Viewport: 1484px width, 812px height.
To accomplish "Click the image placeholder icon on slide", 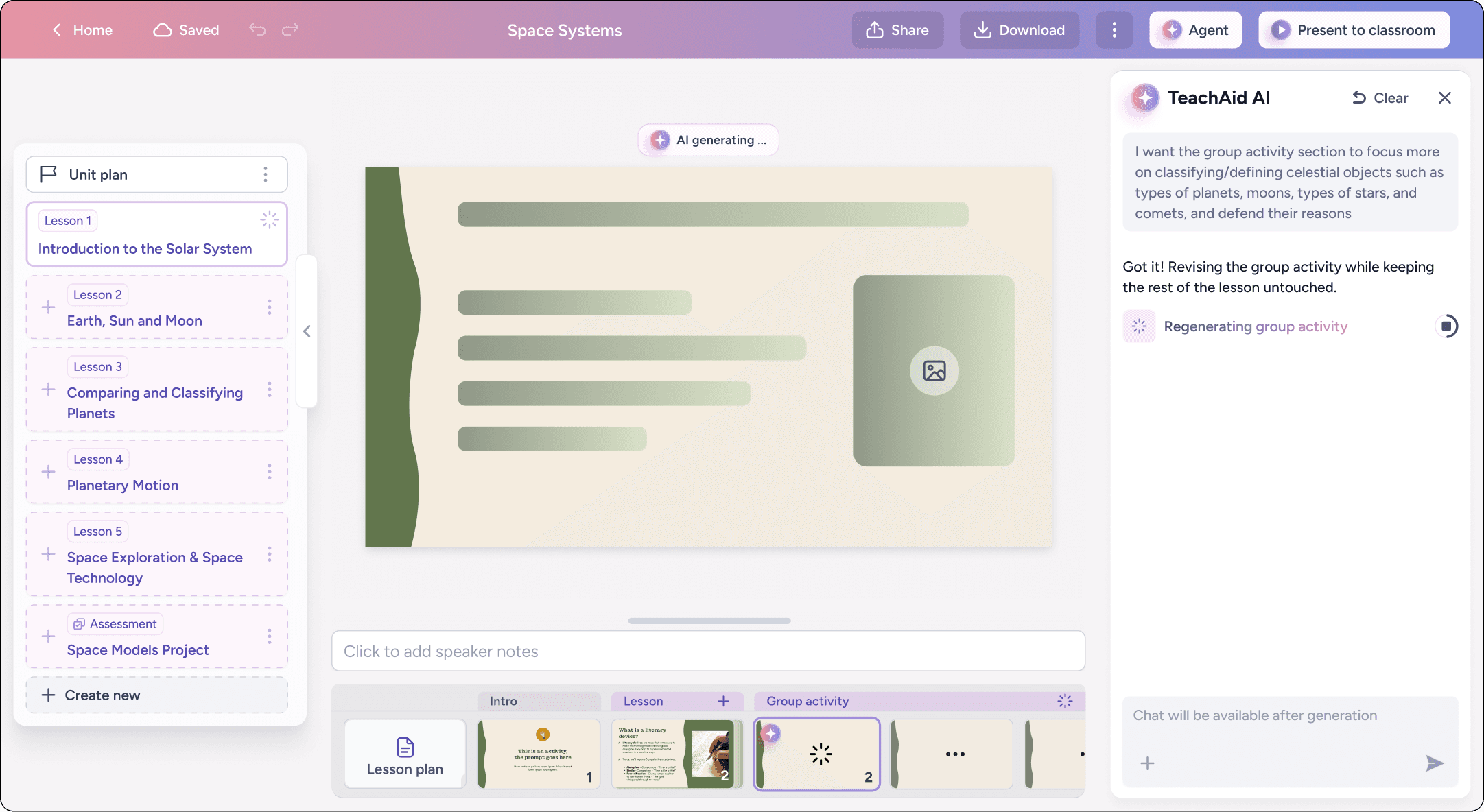I will (x=934, y=370).
